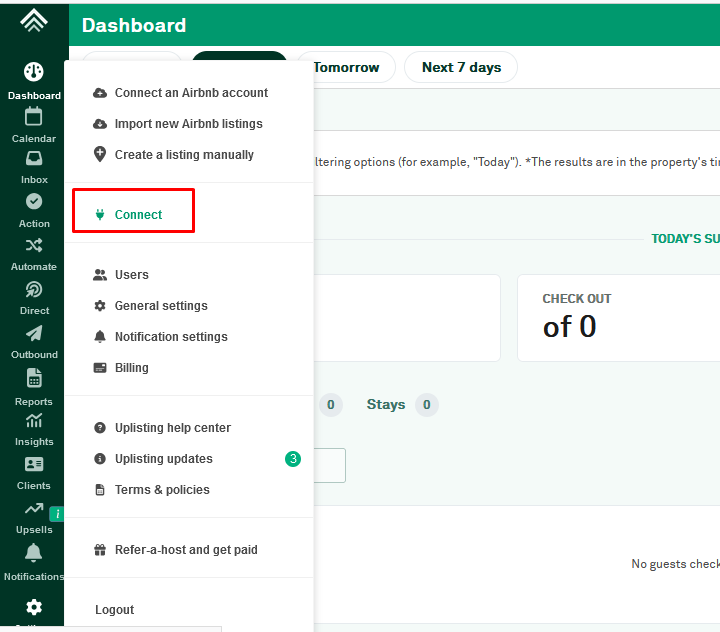The height and width of the screenshot is (632, 720).
Task: Open the Reports document icon
Action: (x=34, y=378)
